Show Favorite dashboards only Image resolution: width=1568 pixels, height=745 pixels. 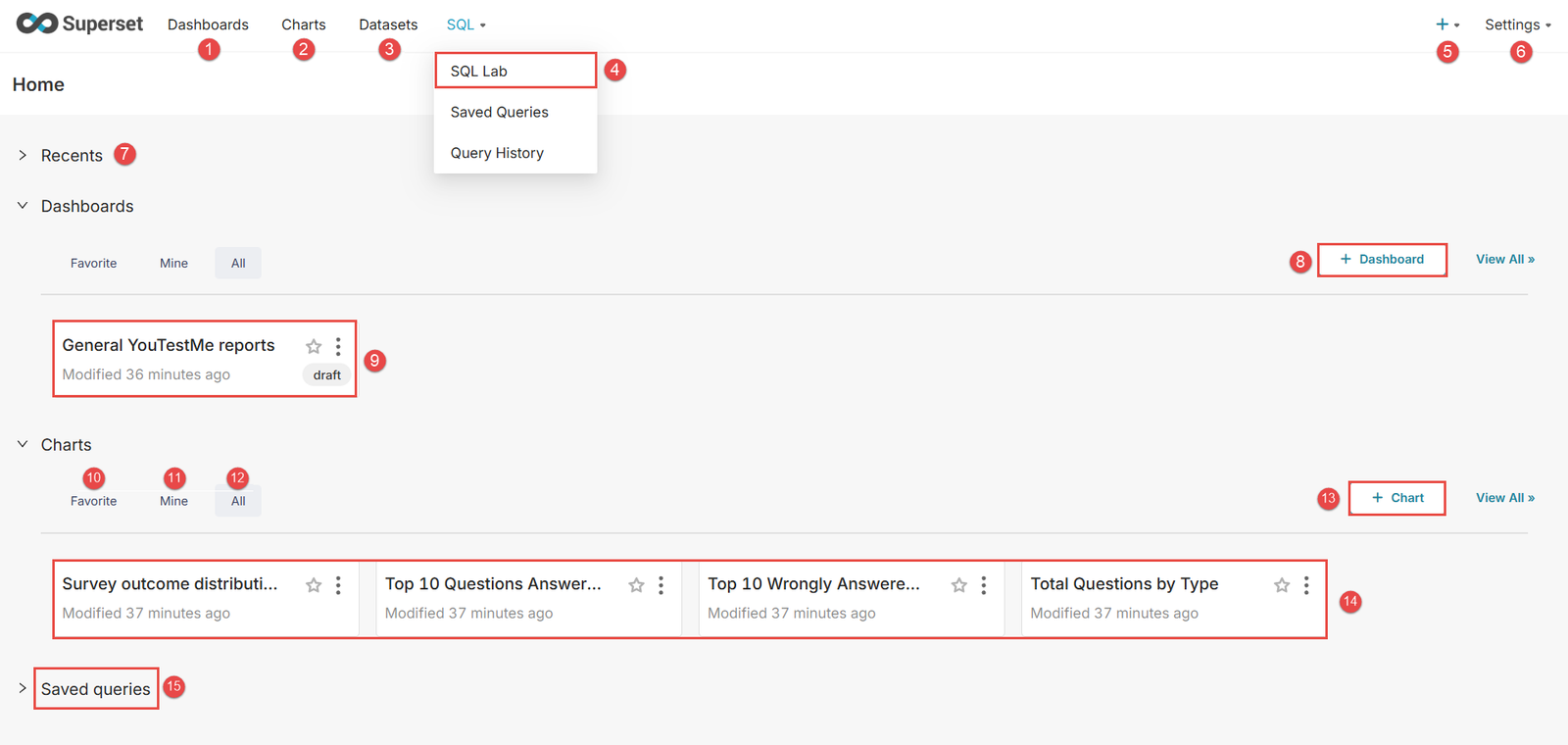[93, 263]
